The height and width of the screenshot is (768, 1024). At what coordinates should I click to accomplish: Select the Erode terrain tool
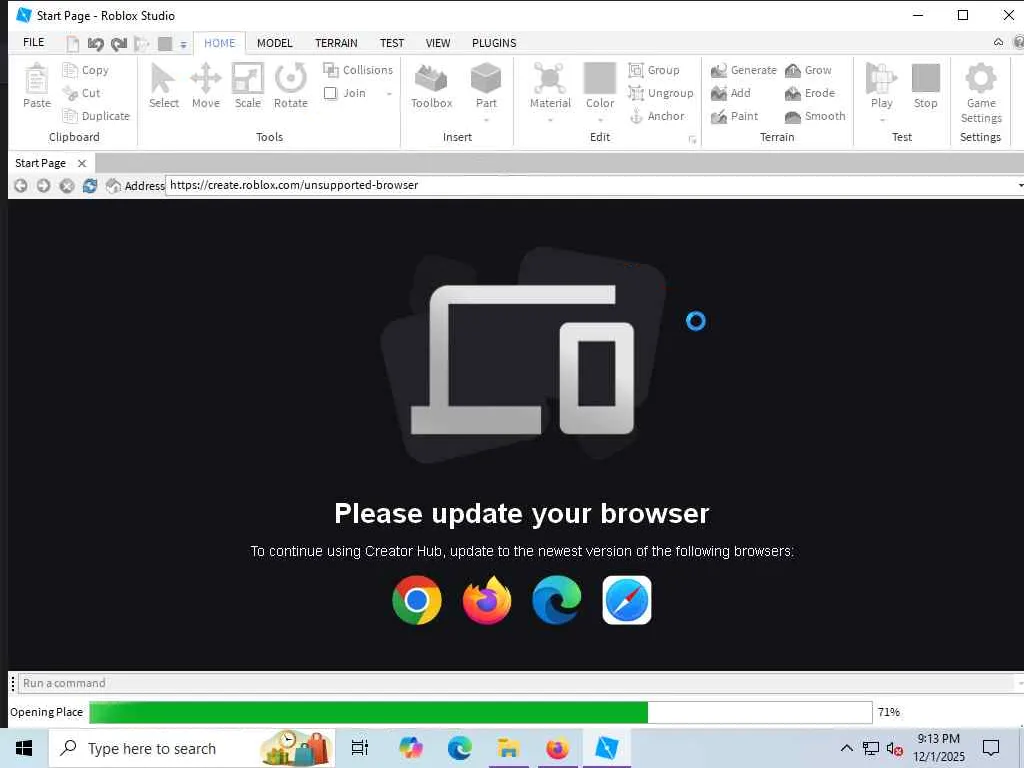pos(809,93)
